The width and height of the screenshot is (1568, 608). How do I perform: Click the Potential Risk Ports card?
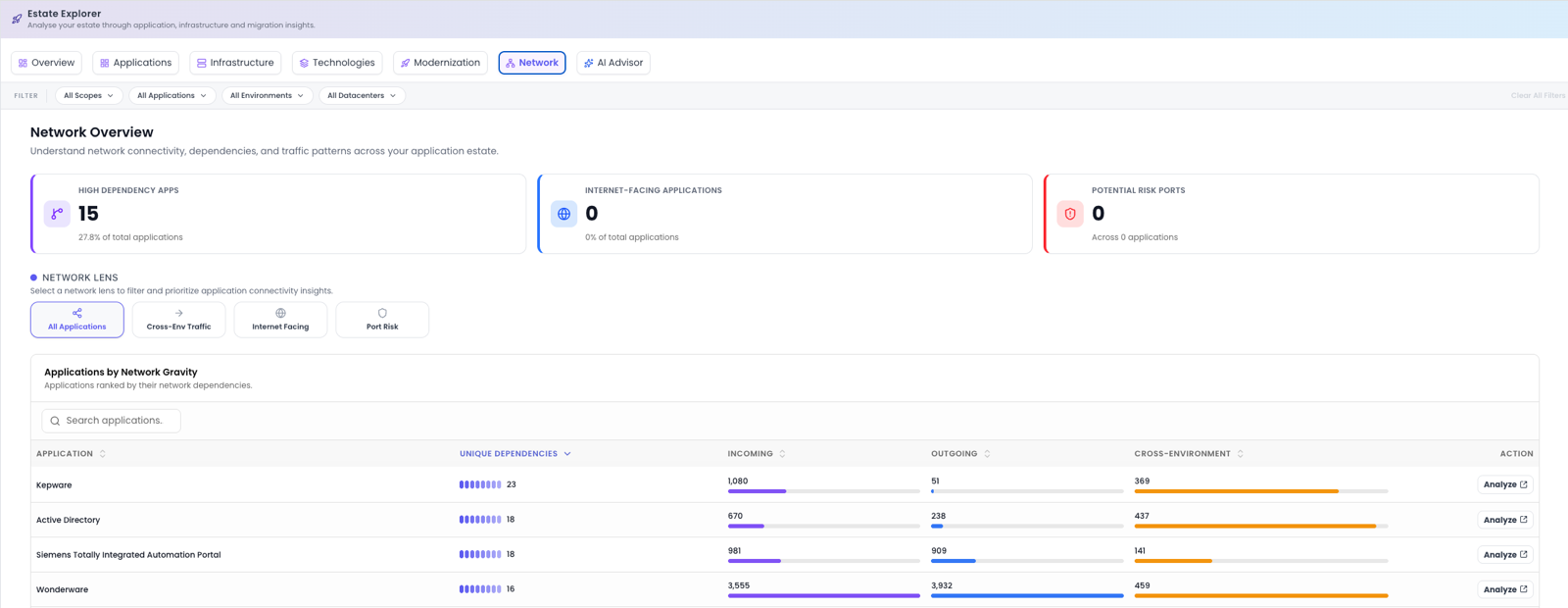(x=1292, y=214)
